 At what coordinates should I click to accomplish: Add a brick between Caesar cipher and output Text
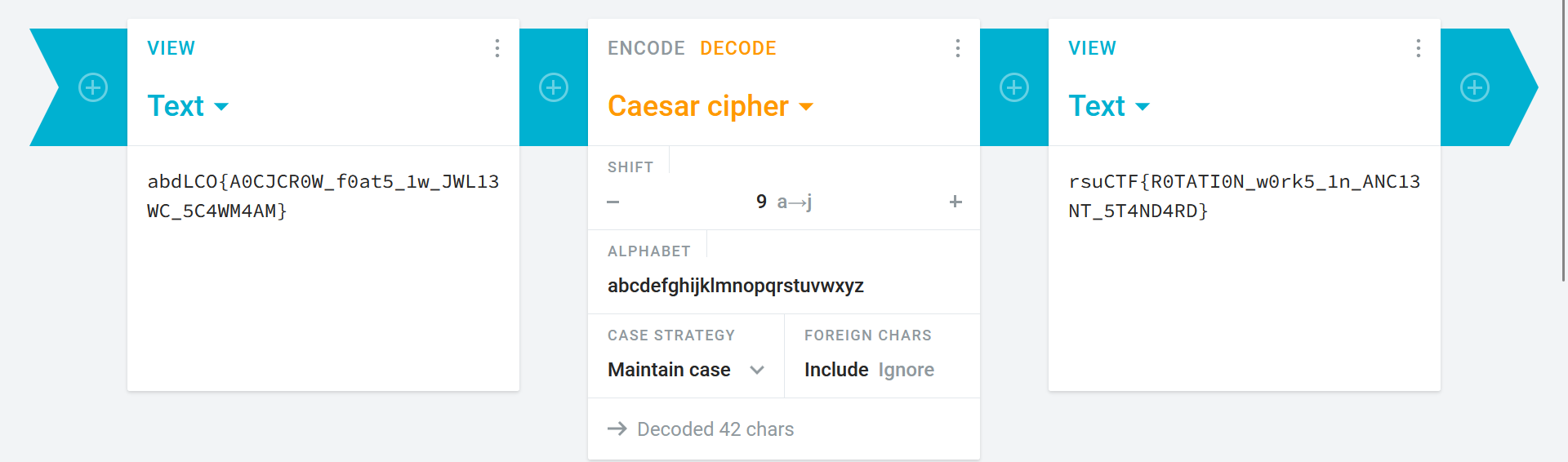1014,87
